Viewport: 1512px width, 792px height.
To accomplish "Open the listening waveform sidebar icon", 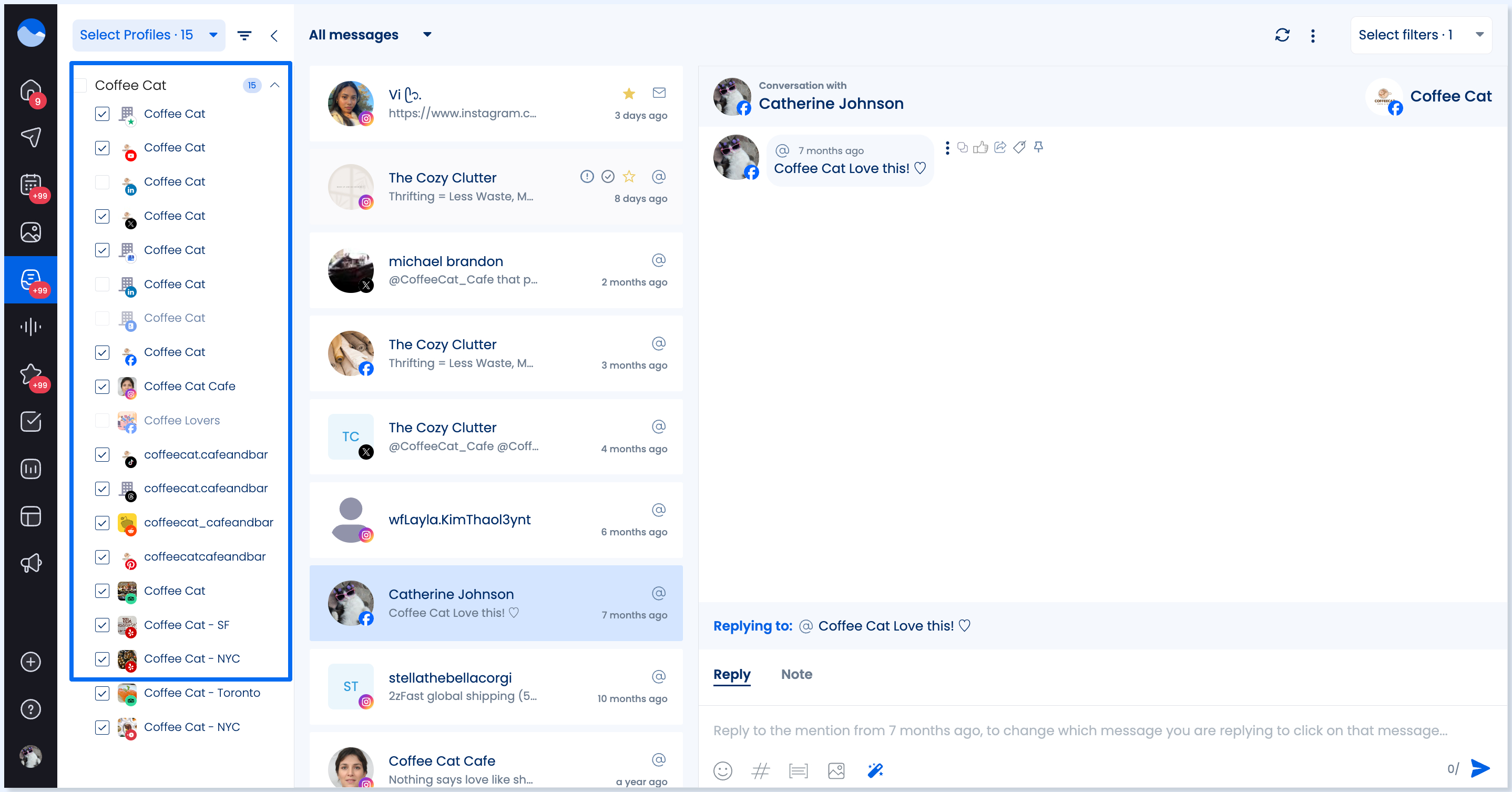I will click(30, 327).
